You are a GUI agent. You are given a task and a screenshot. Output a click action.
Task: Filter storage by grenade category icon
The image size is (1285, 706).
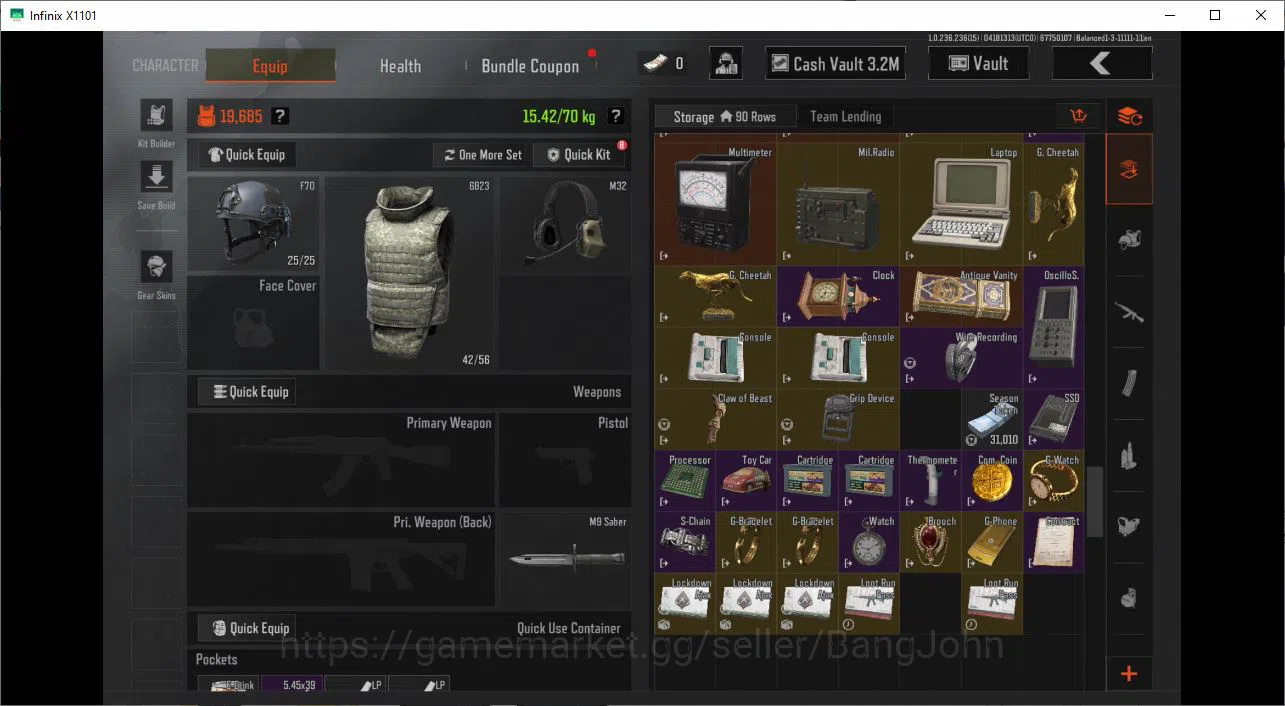tap(1129, 598)
